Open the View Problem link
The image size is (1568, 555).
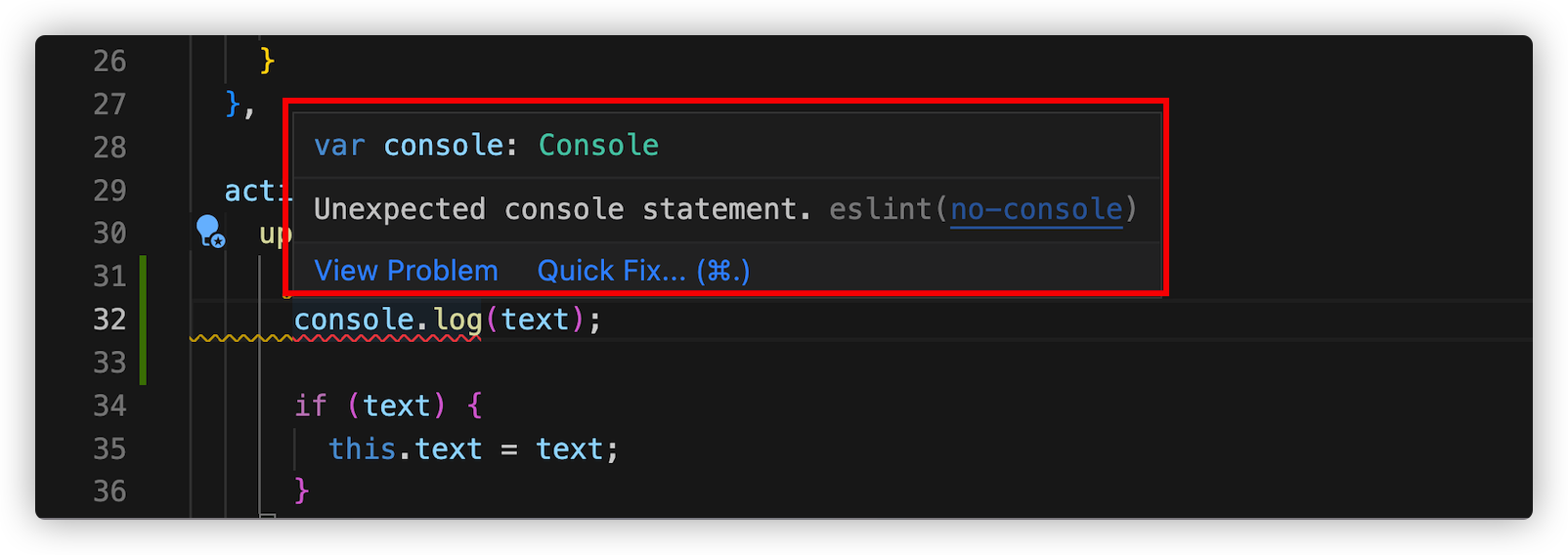pyautogui.click(x=406, y=271)
